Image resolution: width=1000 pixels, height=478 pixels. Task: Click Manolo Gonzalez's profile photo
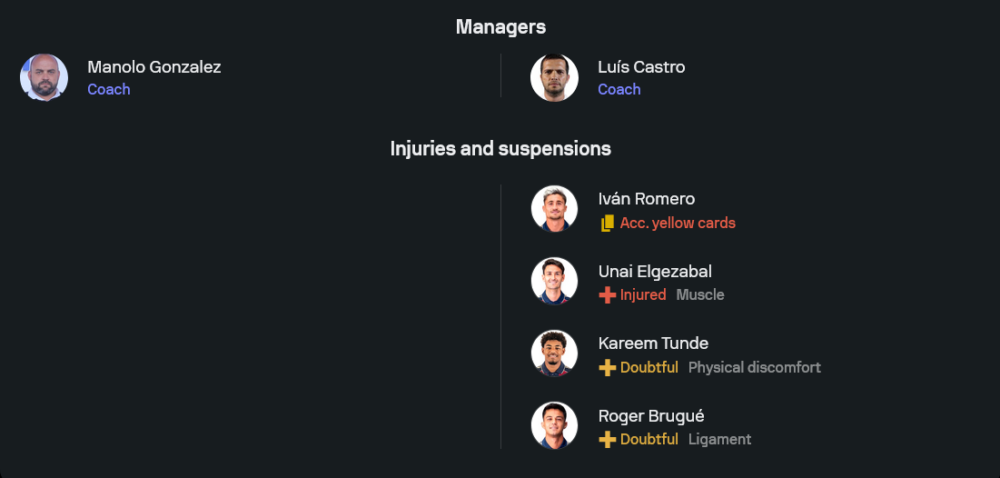pos(44,78)
